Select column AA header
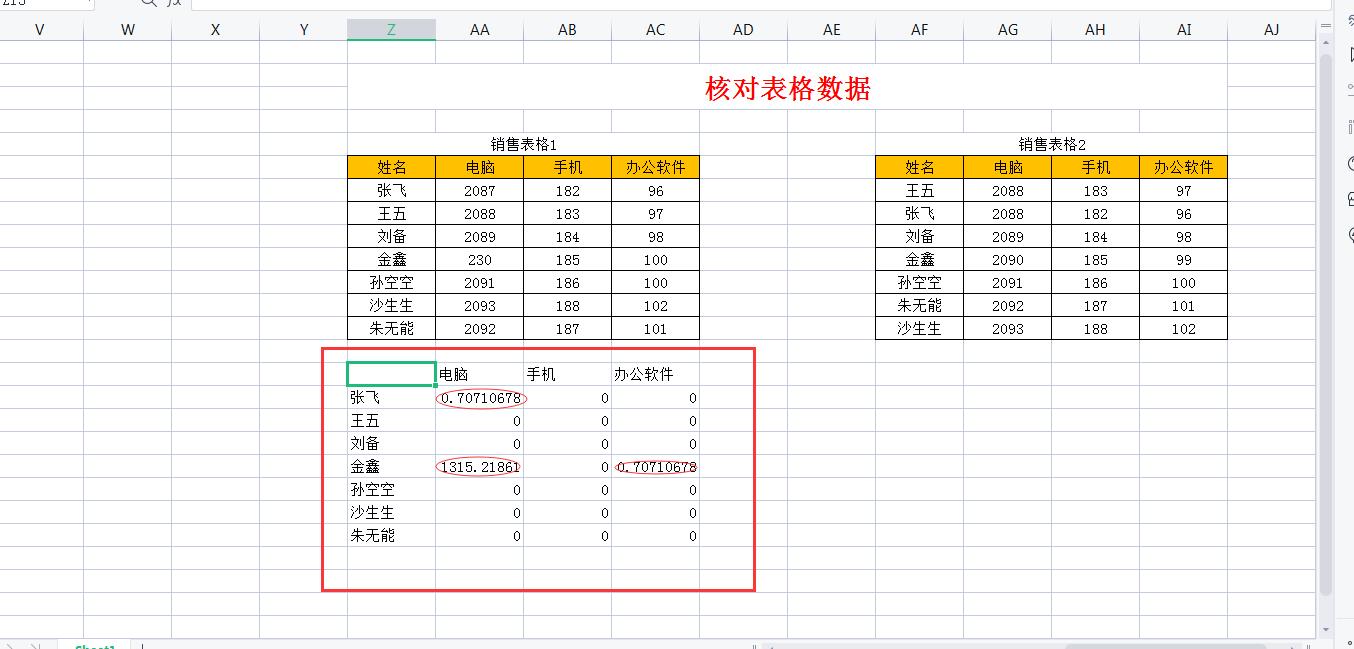 (480, 30)
